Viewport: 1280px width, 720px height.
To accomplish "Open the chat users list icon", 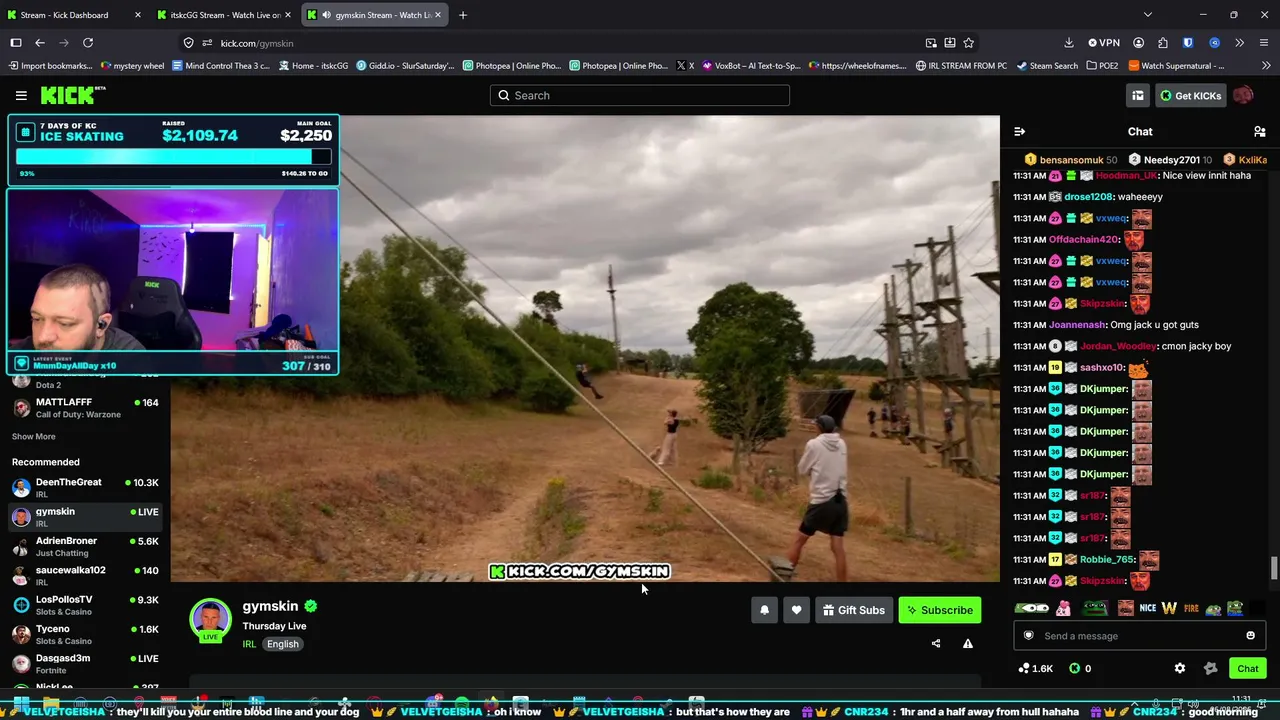I will [x=1259, y=131].
